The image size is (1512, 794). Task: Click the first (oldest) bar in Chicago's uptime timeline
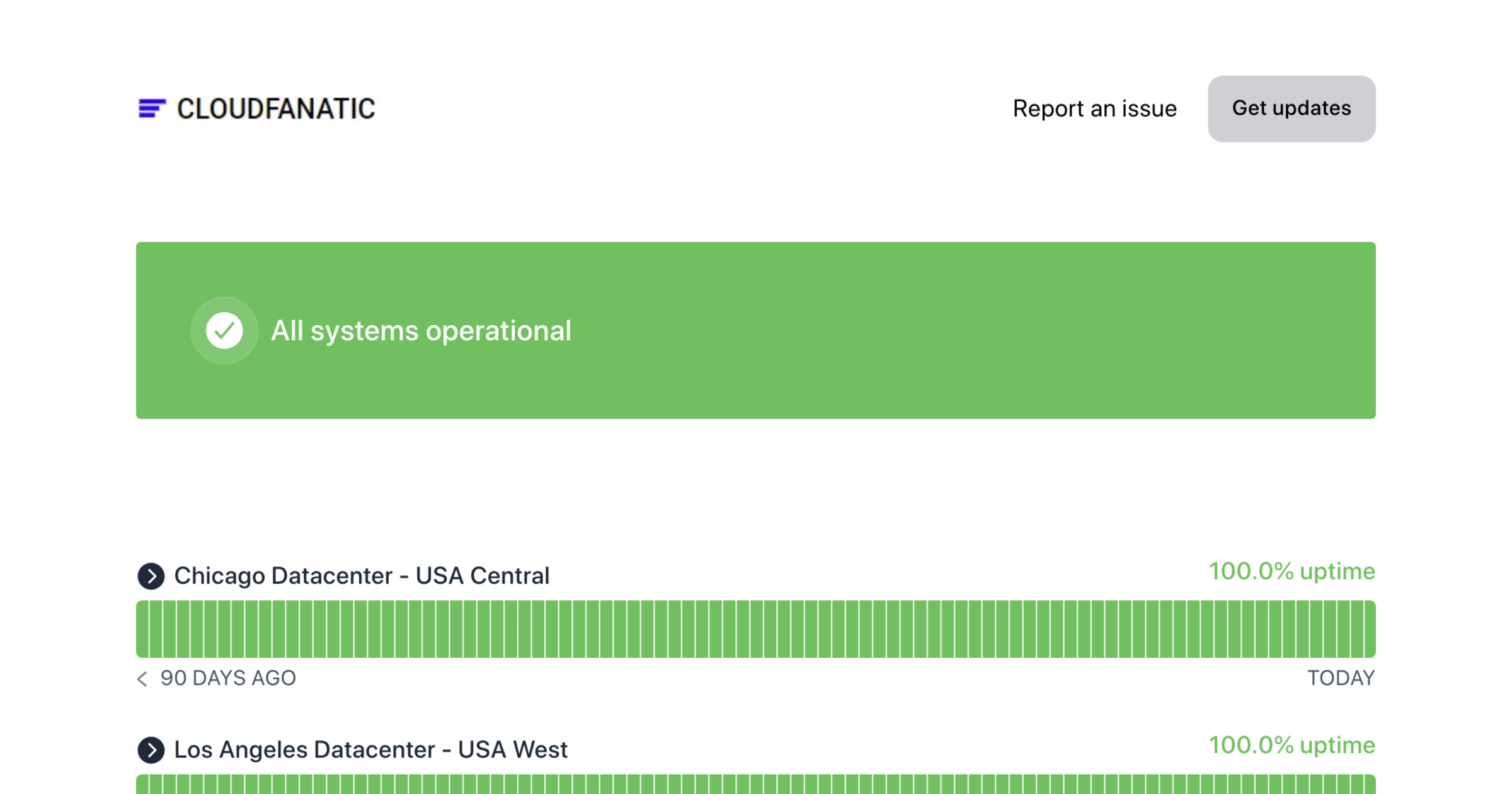(x=142, y=629)
